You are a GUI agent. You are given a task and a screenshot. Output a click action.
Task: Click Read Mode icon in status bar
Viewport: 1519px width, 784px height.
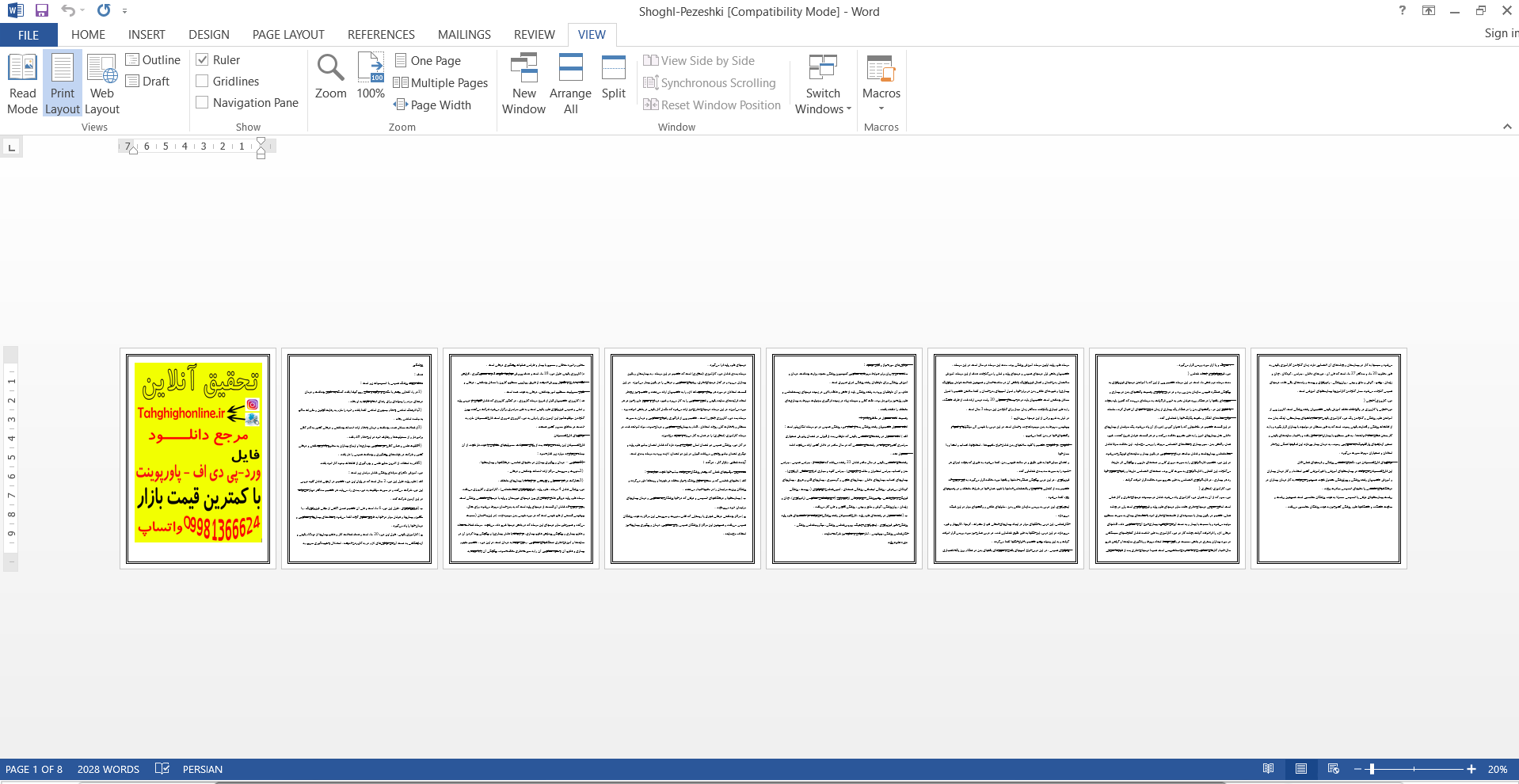tap(1269, 768)
